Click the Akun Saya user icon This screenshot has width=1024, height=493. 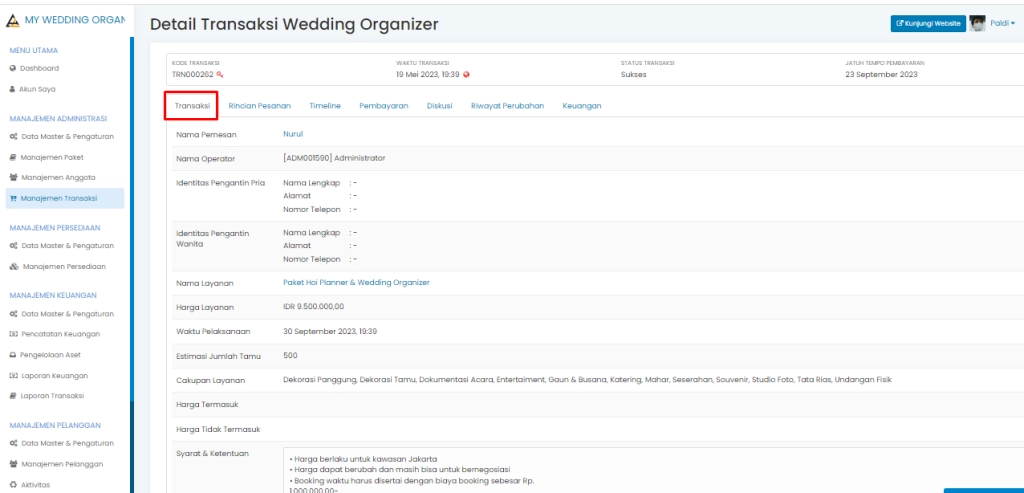13,89
